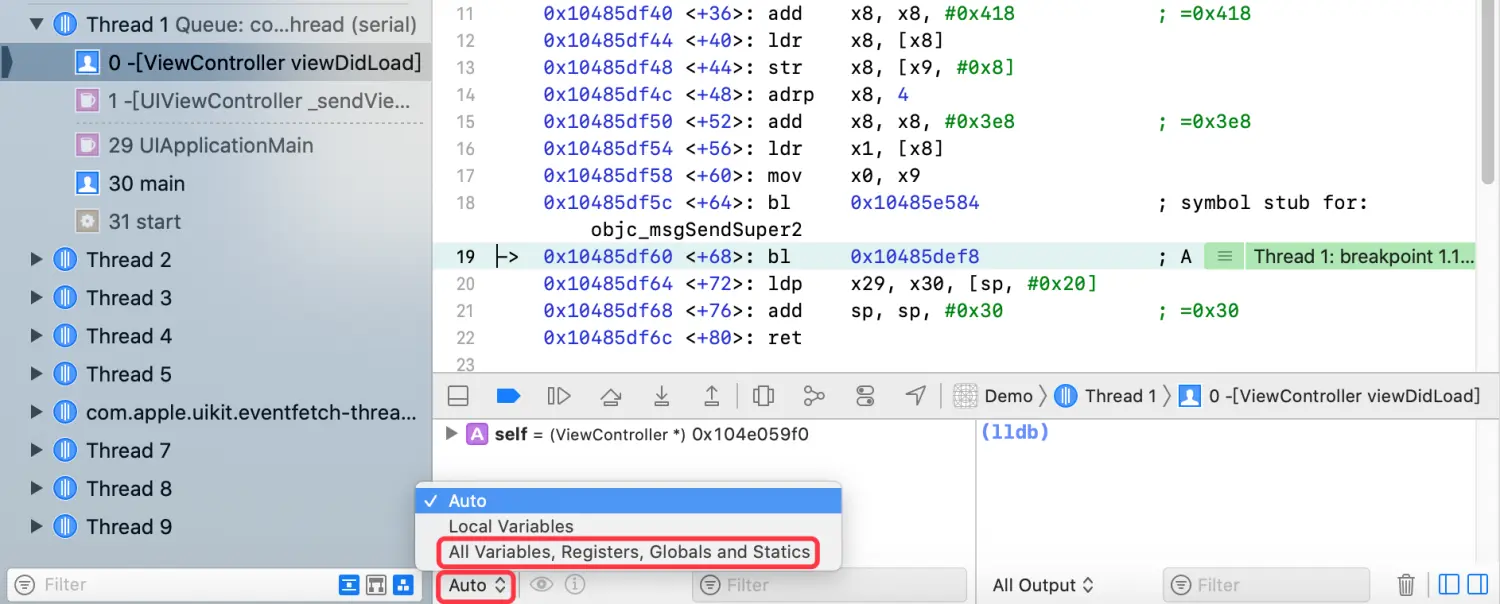Open the Debug Memory Graph tool
This screenshot has height=604, width=1500.
(814, 396)
